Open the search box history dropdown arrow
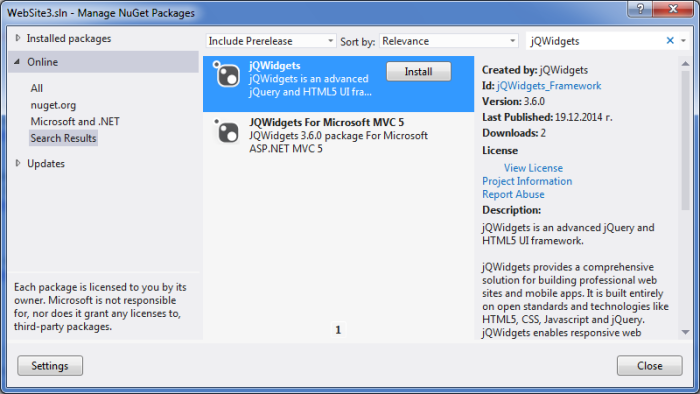 point(683,41)
